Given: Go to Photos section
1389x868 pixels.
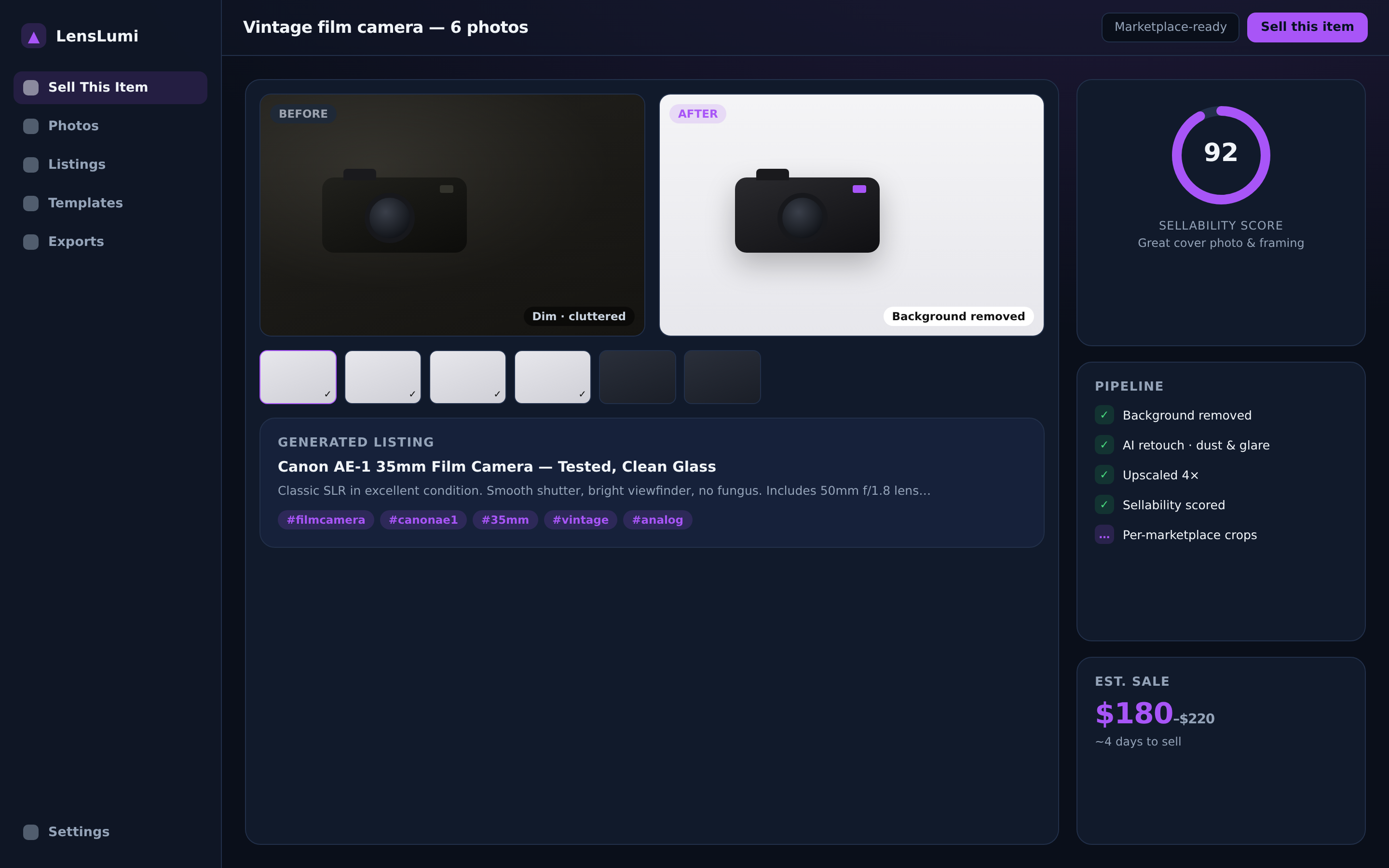Looking at the screenshot, I should pyautogui.click(x=110, y=126).
